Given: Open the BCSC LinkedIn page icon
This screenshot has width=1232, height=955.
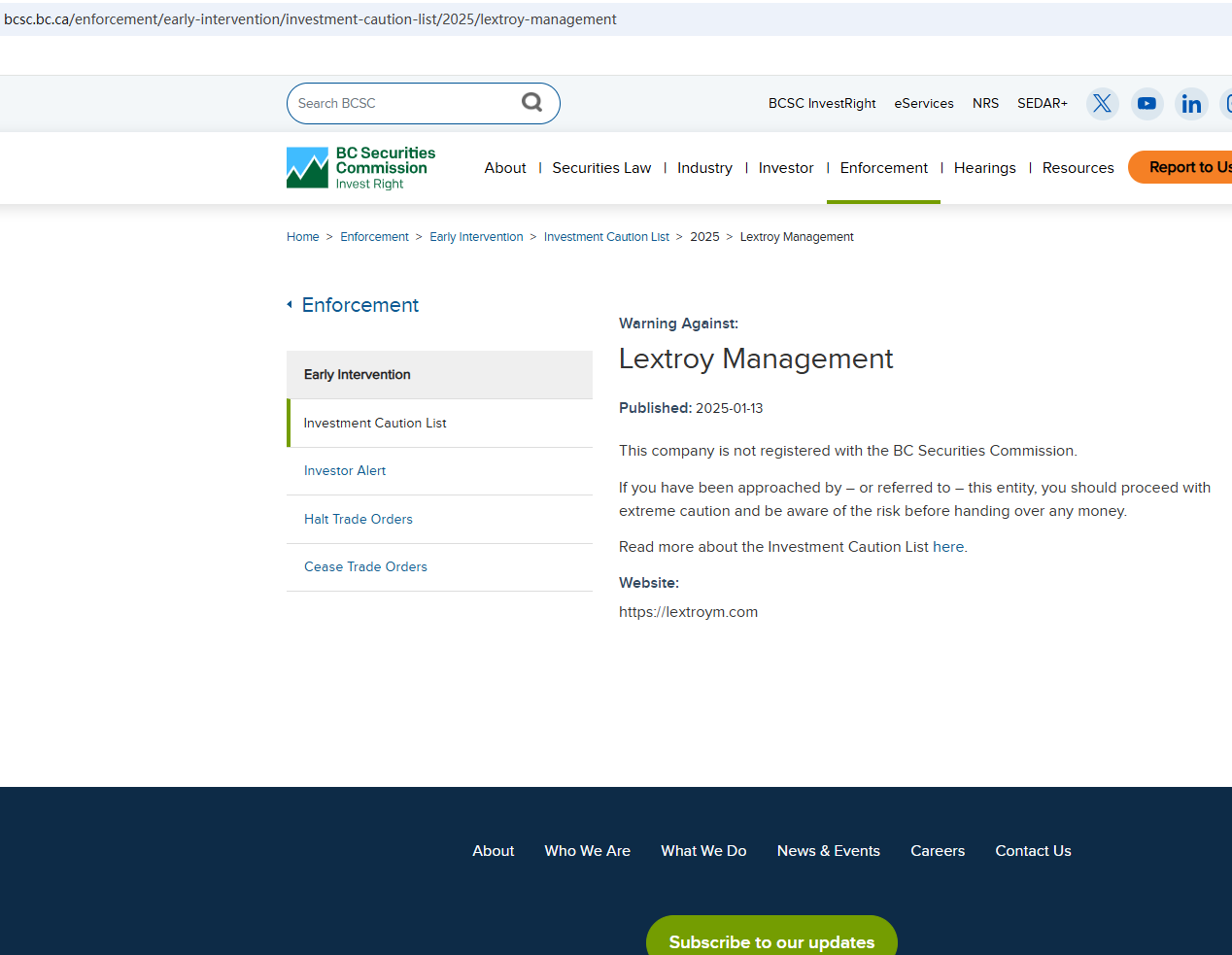Looking at the screenshot, I should coord(1191,103).
